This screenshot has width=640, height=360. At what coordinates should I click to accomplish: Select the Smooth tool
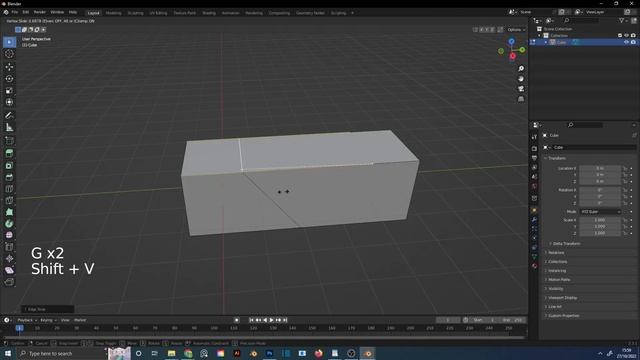point(9,236)
